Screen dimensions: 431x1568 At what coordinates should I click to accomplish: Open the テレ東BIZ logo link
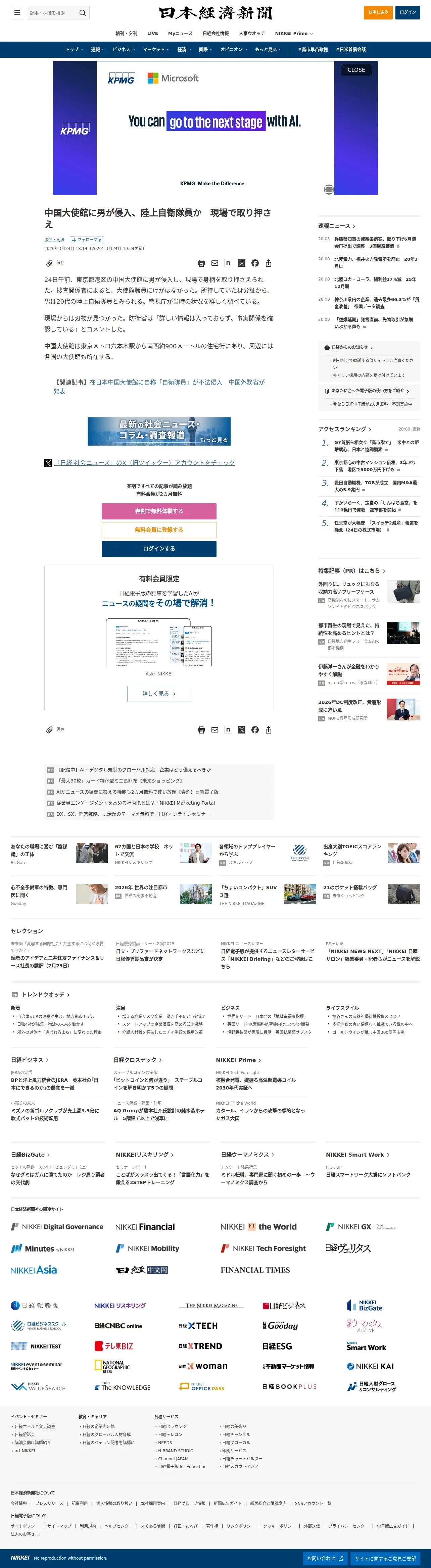pos(114,1346)
